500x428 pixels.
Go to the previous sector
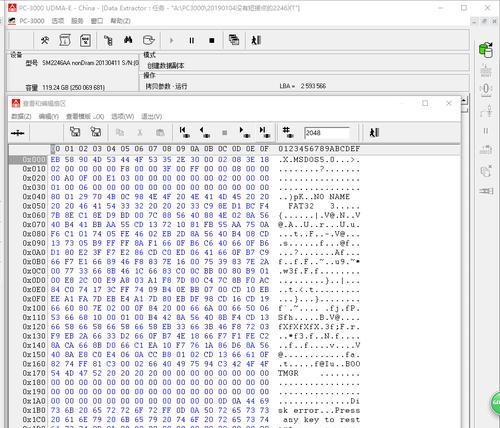pyautogui.click(x=204, y=132)
